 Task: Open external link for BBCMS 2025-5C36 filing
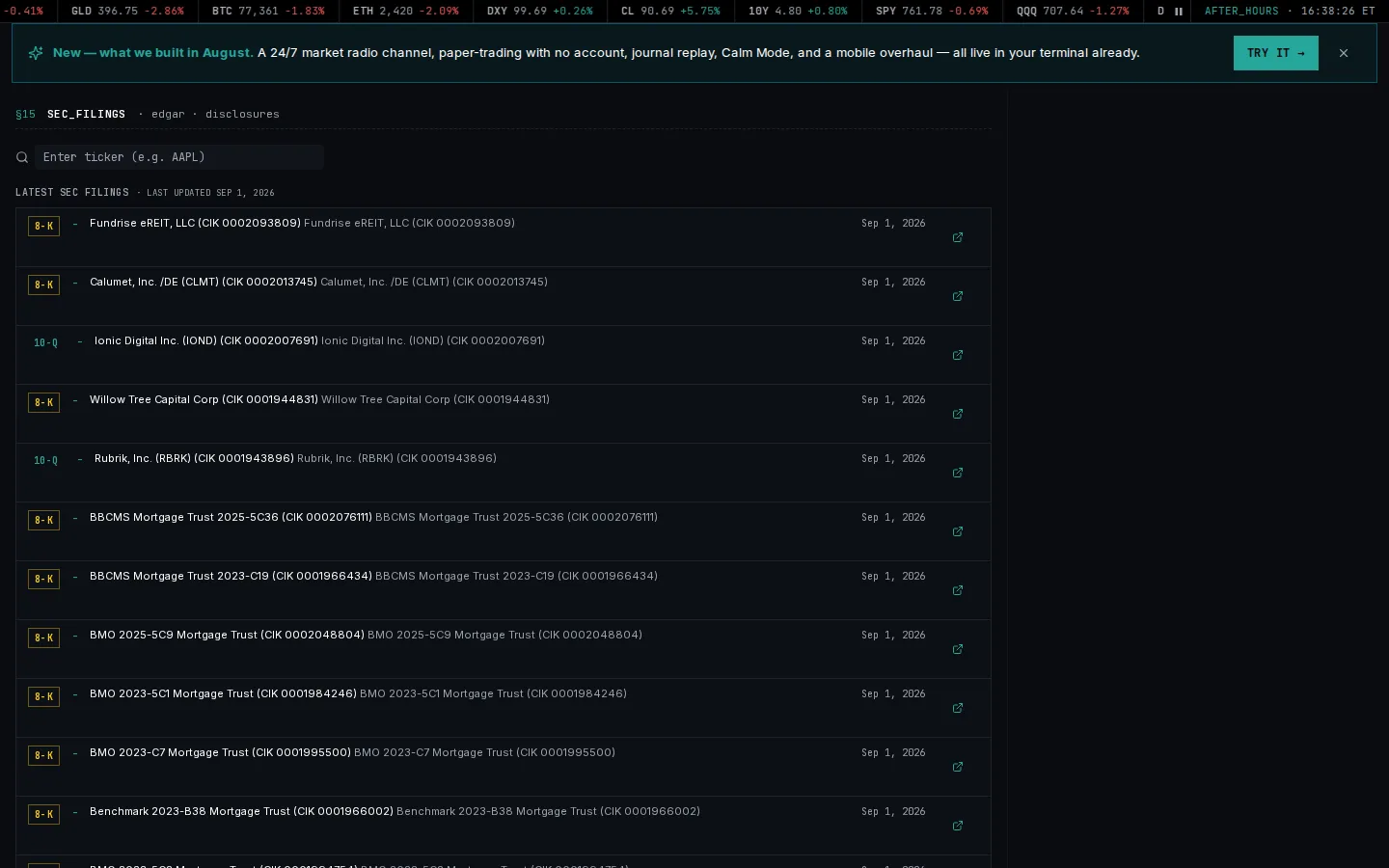[x=958, y=531]
